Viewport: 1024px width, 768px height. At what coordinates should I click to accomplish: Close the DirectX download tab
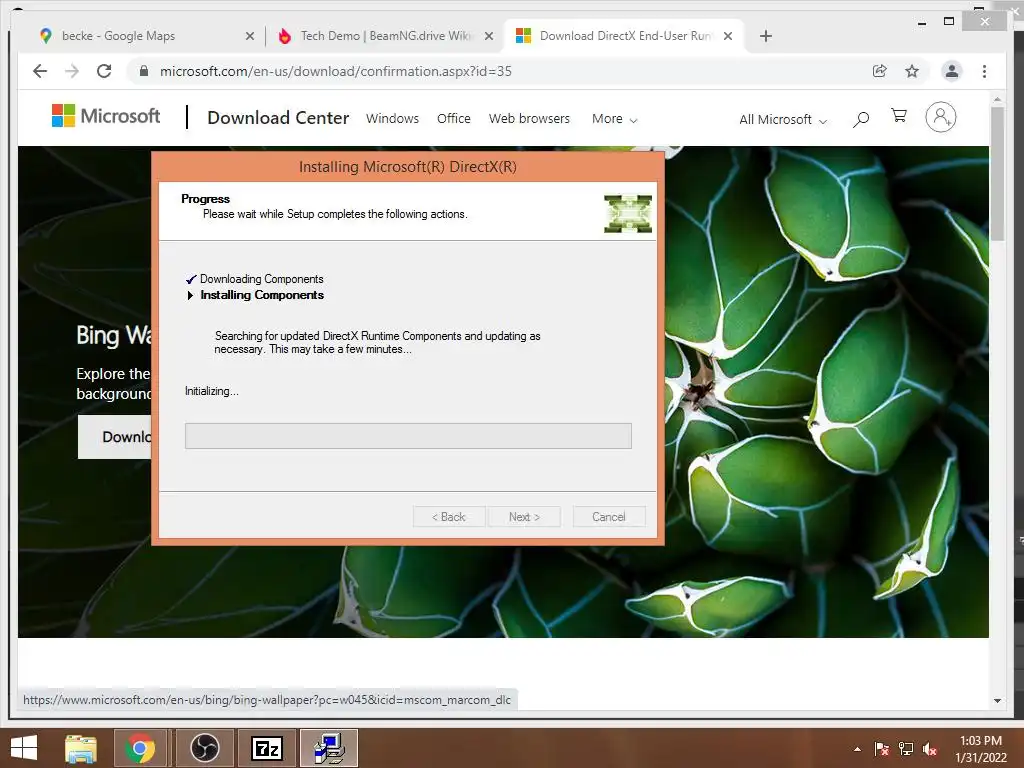pos(728,36)
